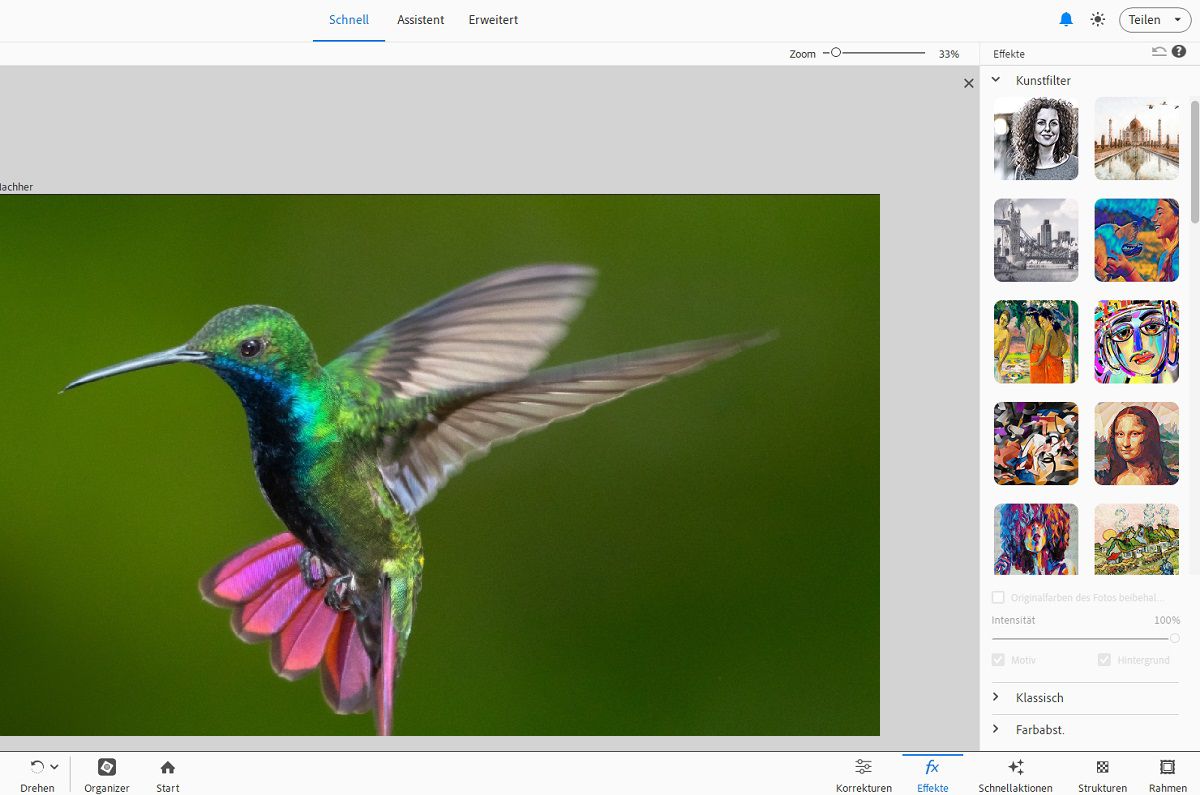Open the Rahmen panel
The width and height of the screenshot is (1200, 795).
[1167, 768]
